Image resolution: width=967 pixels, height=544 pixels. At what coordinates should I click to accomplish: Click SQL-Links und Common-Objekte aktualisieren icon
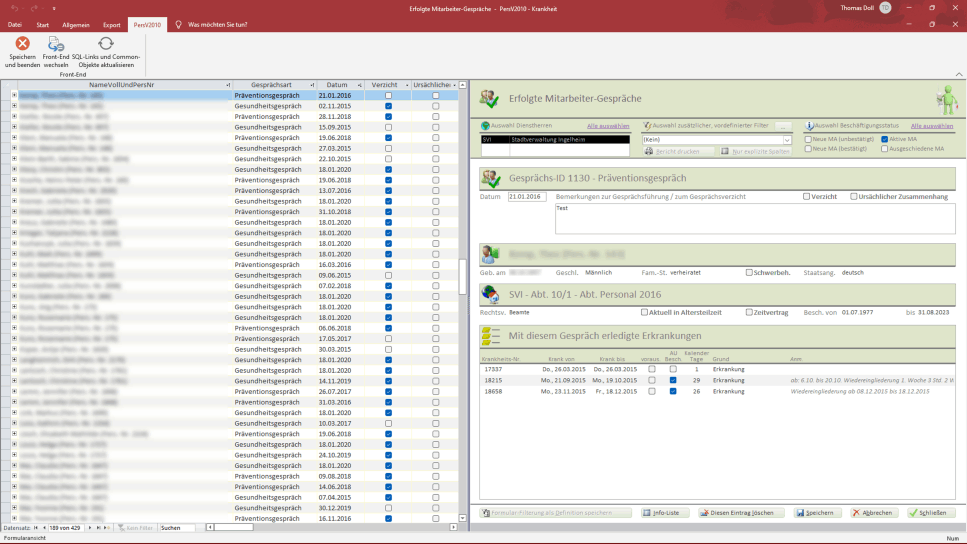tap(105, 45)
